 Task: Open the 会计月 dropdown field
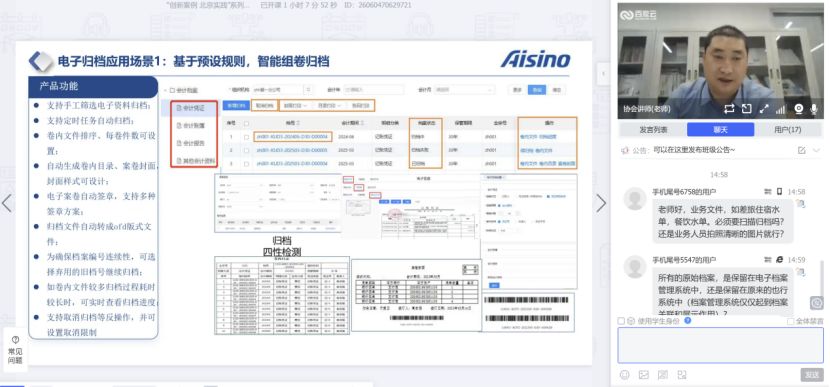(464, 90)
